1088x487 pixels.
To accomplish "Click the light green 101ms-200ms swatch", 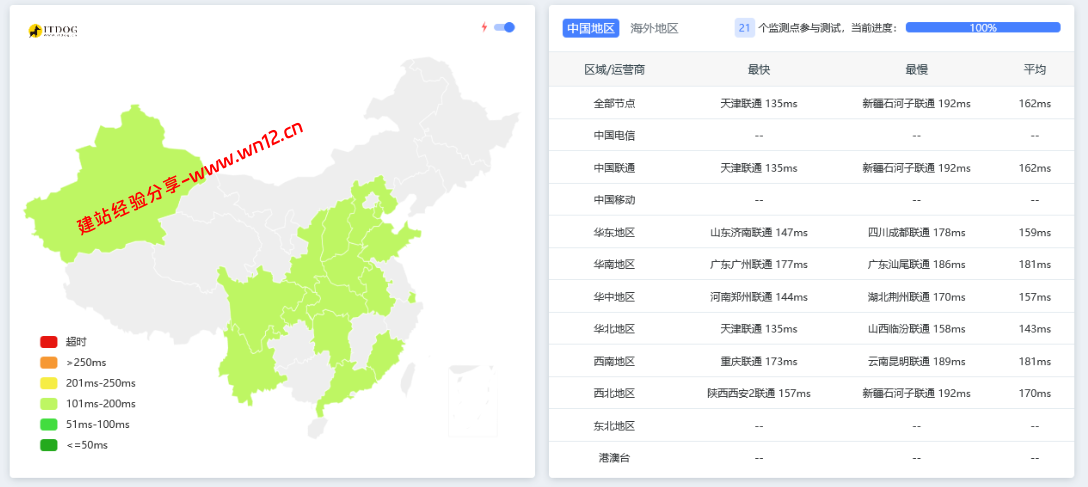I will (x=49, y=404).
